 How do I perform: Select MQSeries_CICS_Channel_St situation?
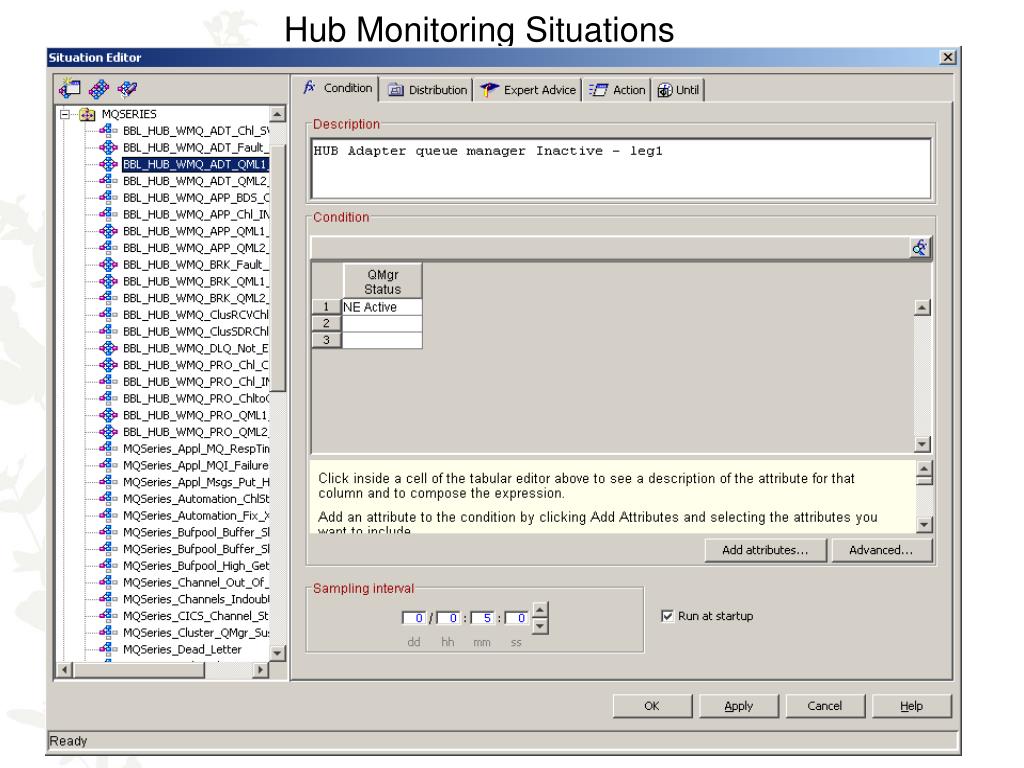click(195, 616)
